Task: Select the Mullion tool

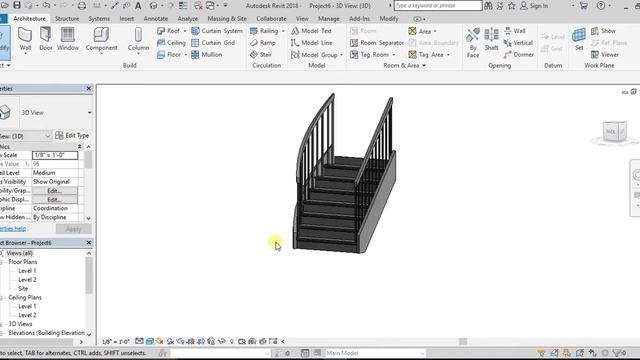Action: (207, 54)
